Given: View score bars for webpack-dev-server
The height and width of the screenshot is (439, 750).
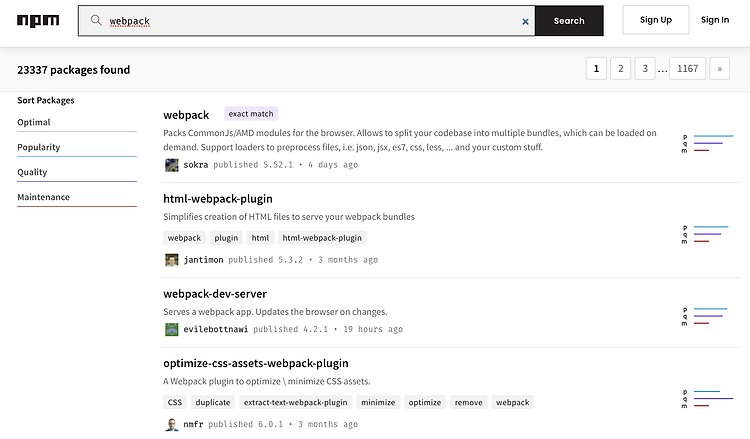Looking at the screenshot, I should click(705, 316).
